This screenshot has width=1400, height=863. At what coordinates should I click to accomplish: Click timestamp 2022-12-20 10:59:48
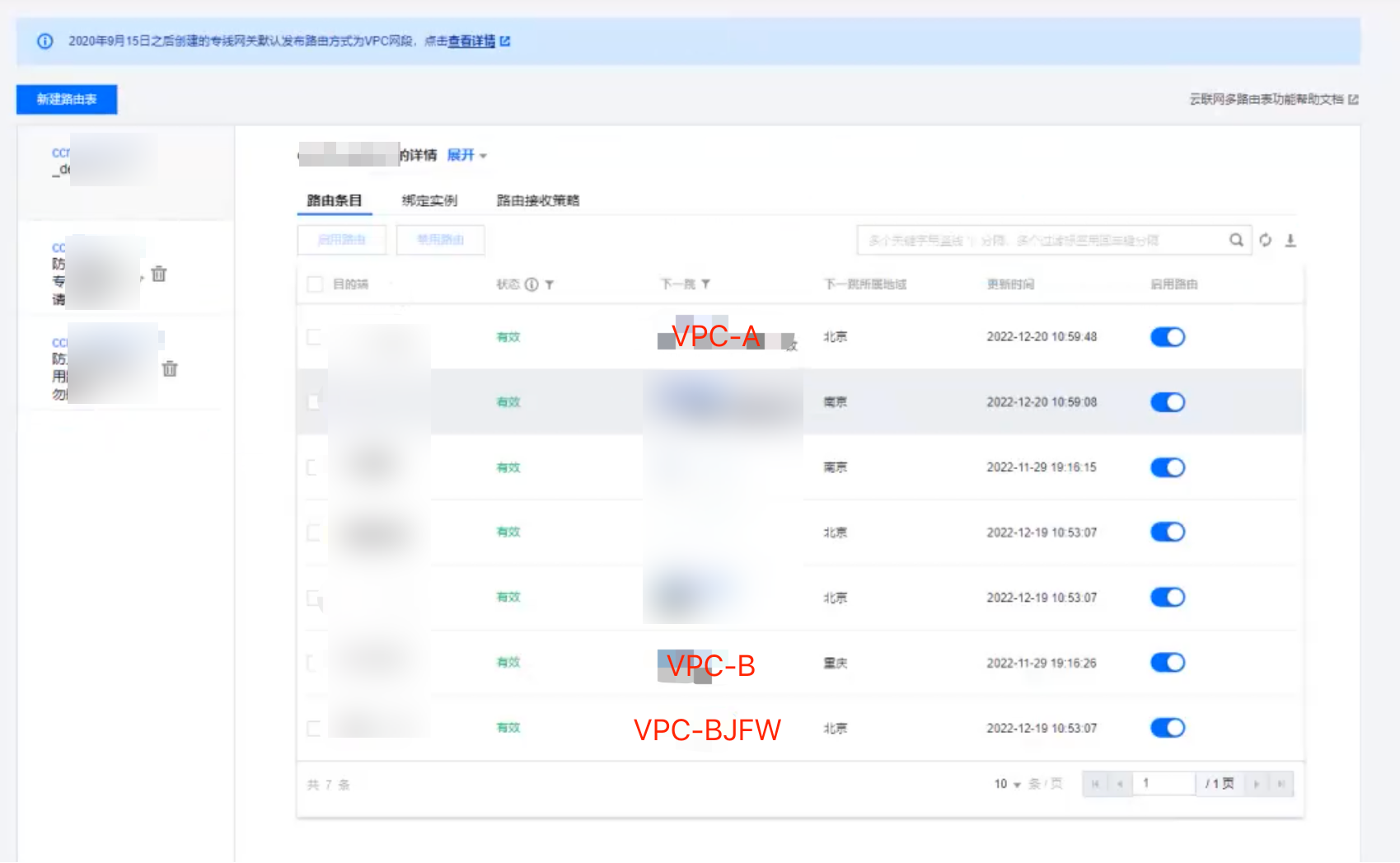(1042, 337)
